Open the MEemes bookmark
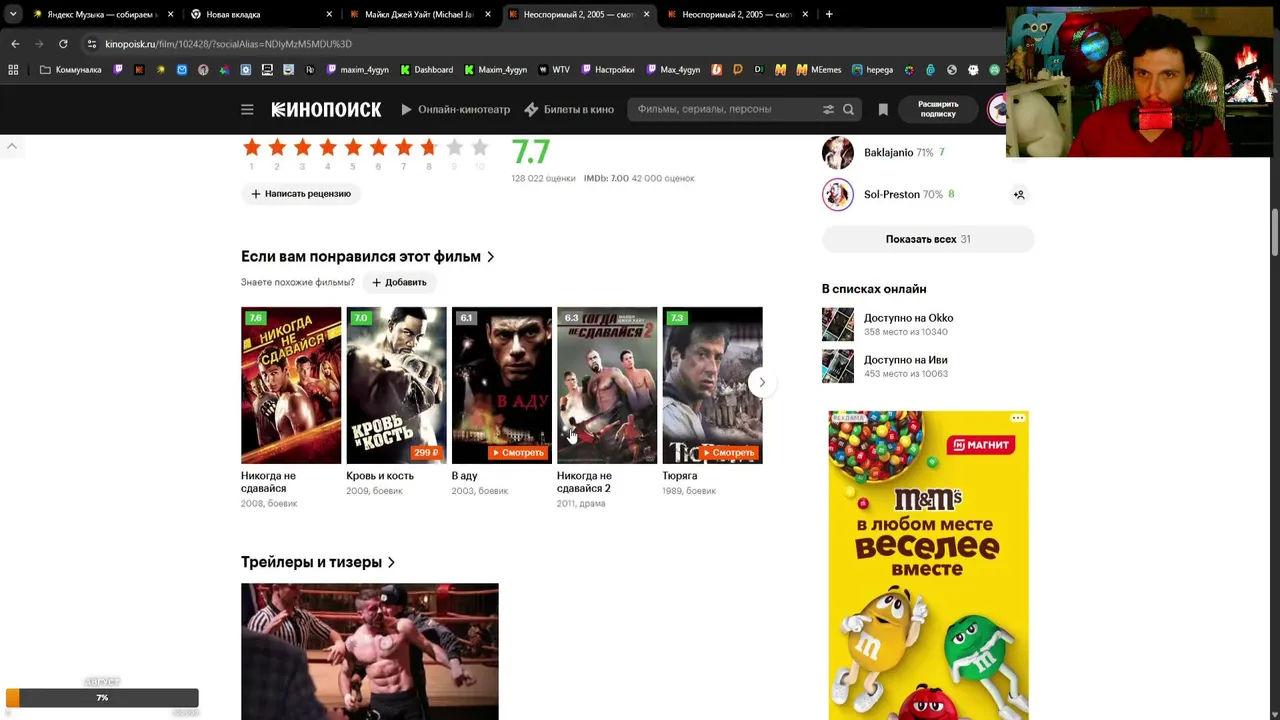 (819, 70)
